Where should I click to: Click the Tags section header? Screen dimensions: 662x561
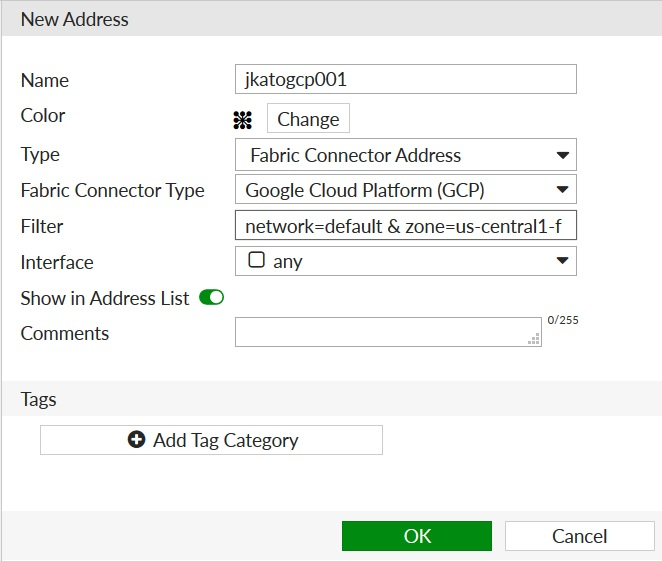(x=39, y=399)
